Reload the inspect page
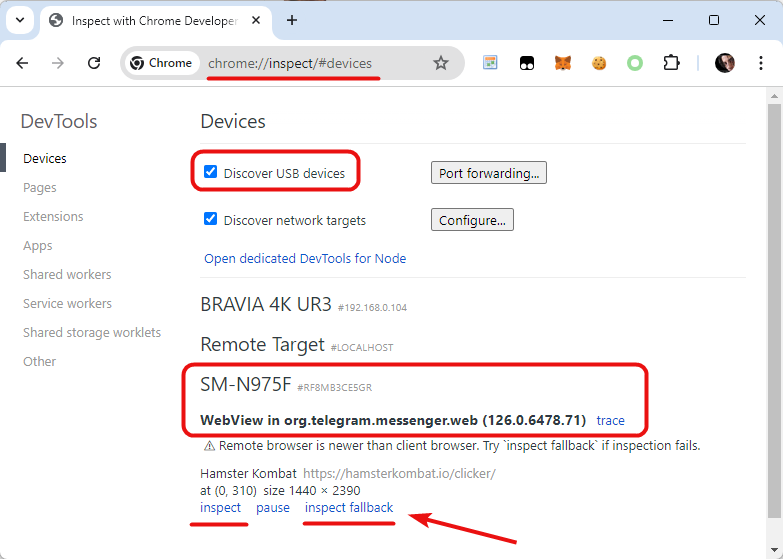This screenshot has width=783, height=559. (x=94, y=63)
